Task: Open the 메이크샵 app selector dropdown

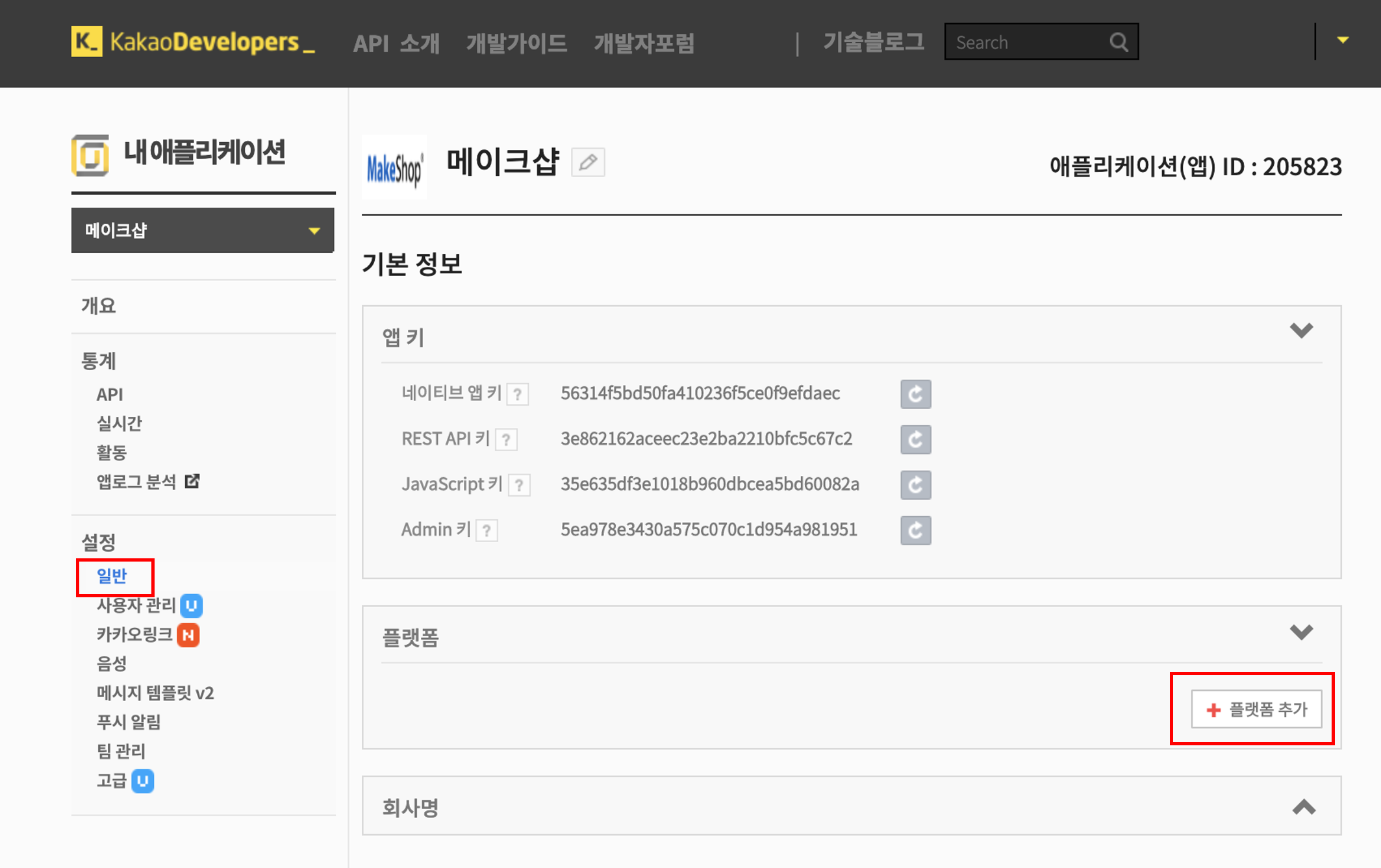Action: 203,230
